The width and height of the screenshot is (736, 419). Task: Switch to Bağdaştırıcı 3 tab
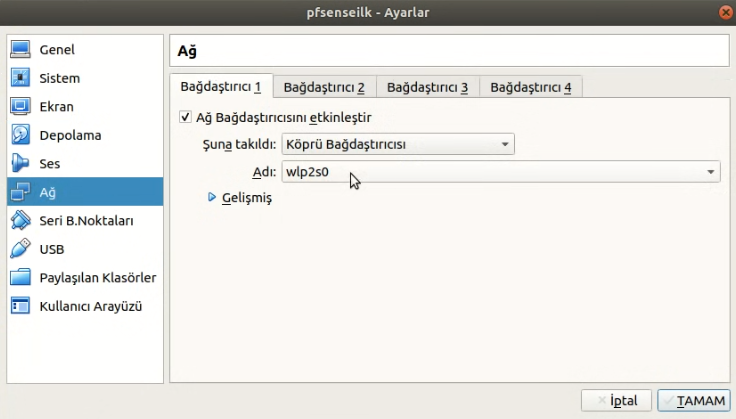click(x=428, y=87)
